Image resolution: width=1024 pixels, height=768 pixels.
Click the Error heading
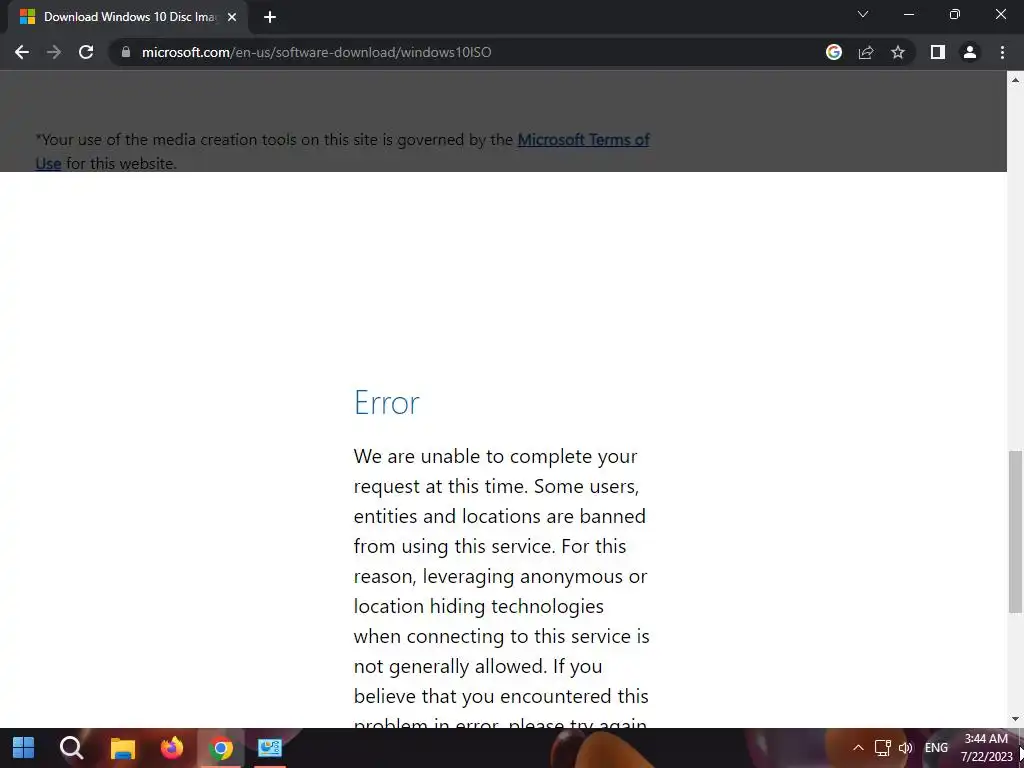pyautogui.click(x=387, y=402)
